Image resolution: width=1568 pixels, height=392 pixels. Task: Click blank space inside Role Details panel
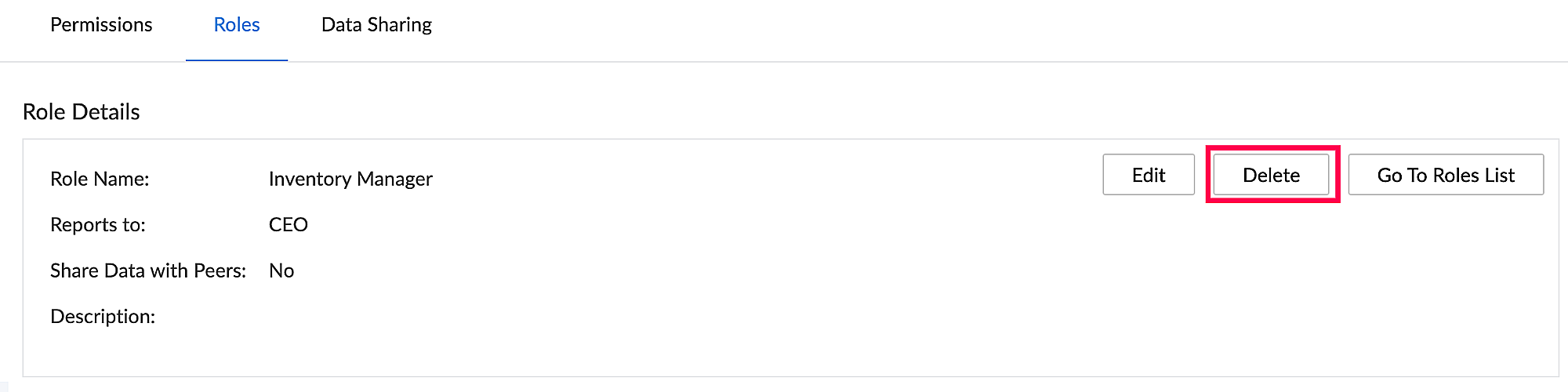click(784, 298)
